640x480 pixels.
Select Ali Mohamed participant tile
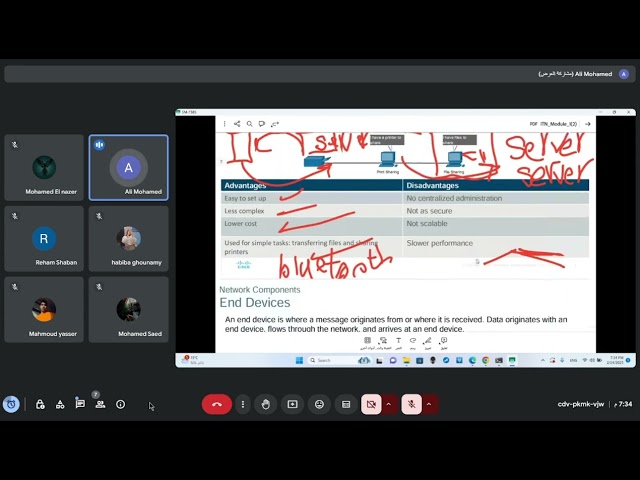129,168
